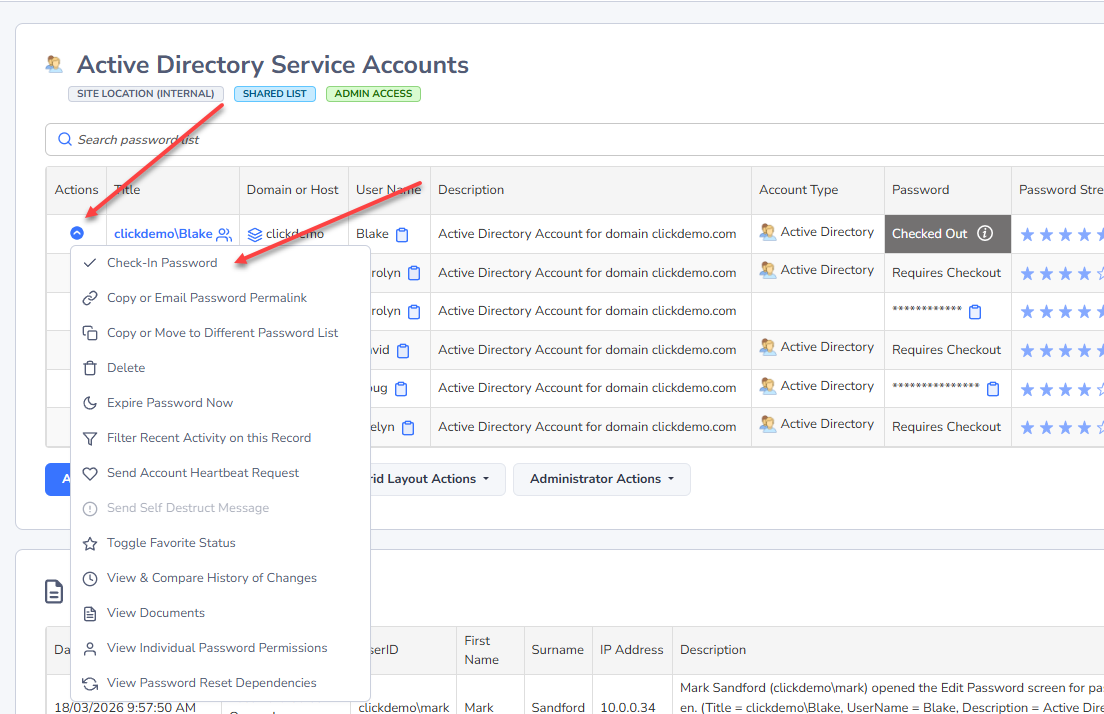This screenshot has height=714, width=1104.
Task: Click the info icon on Checked Out
Action: pos(985,234)
